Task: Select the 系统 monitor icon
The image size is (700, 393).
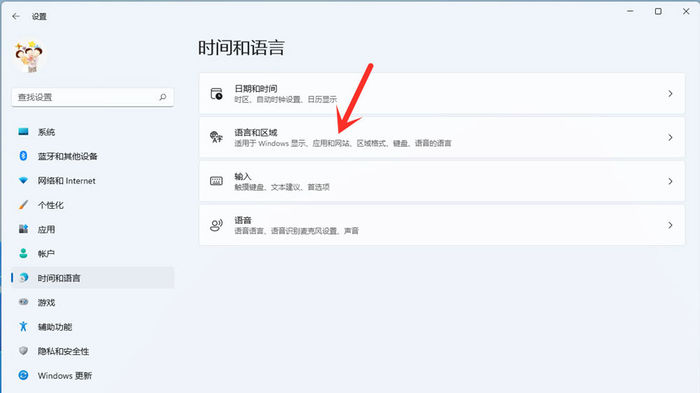Action: pos(23,132)
